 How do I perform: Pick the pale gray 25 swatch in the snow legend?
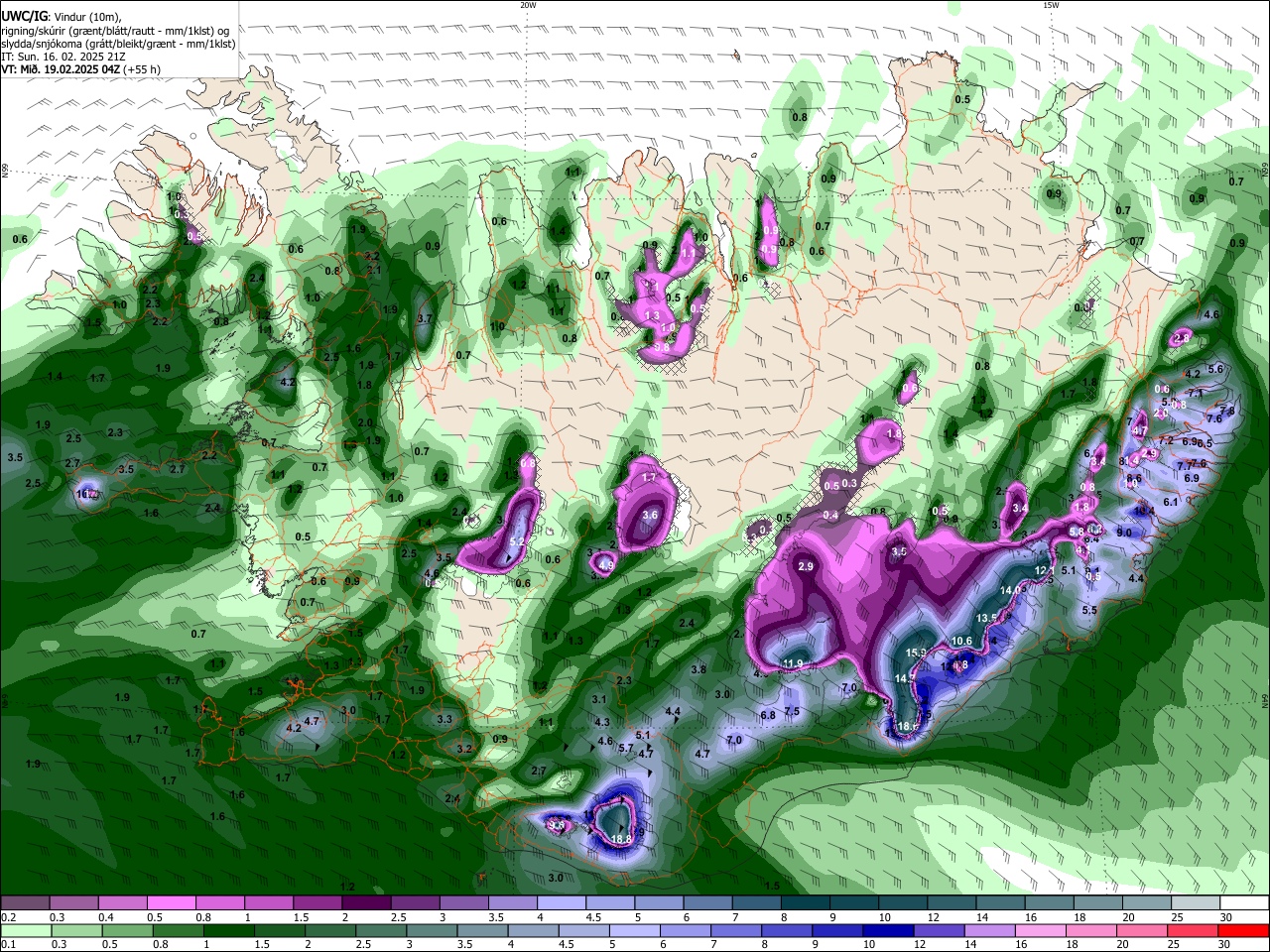(1196, 903)
